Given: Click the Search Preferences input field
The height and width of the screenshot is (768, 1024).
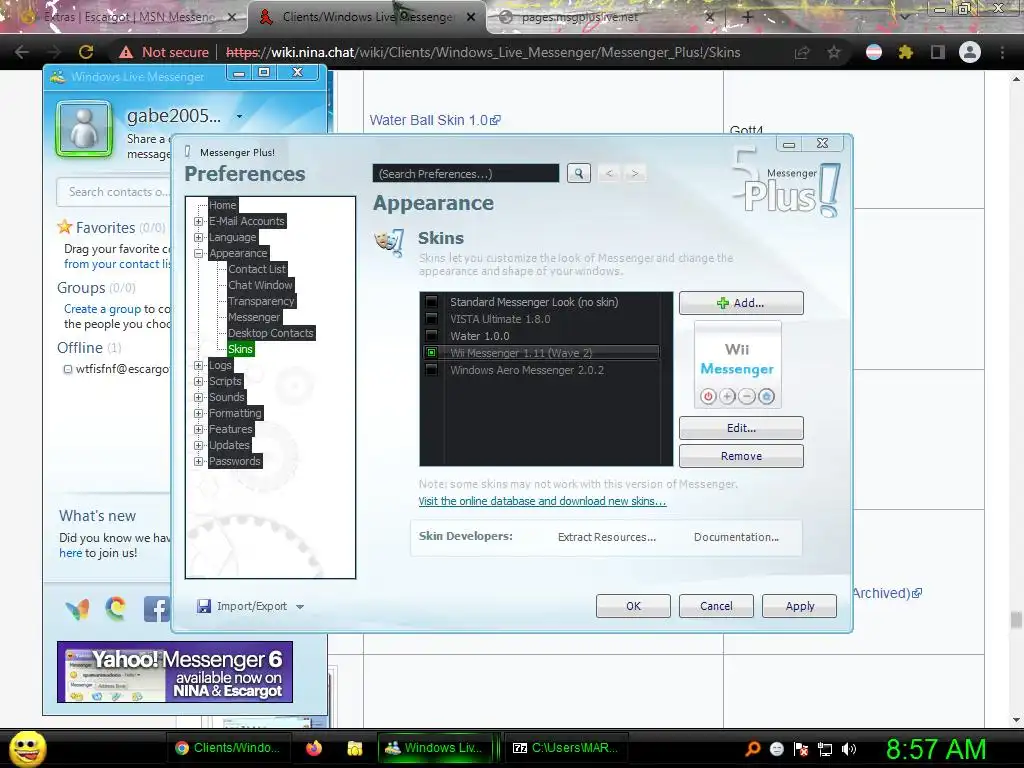Looking at the screenshot, I should click(466, 174).
